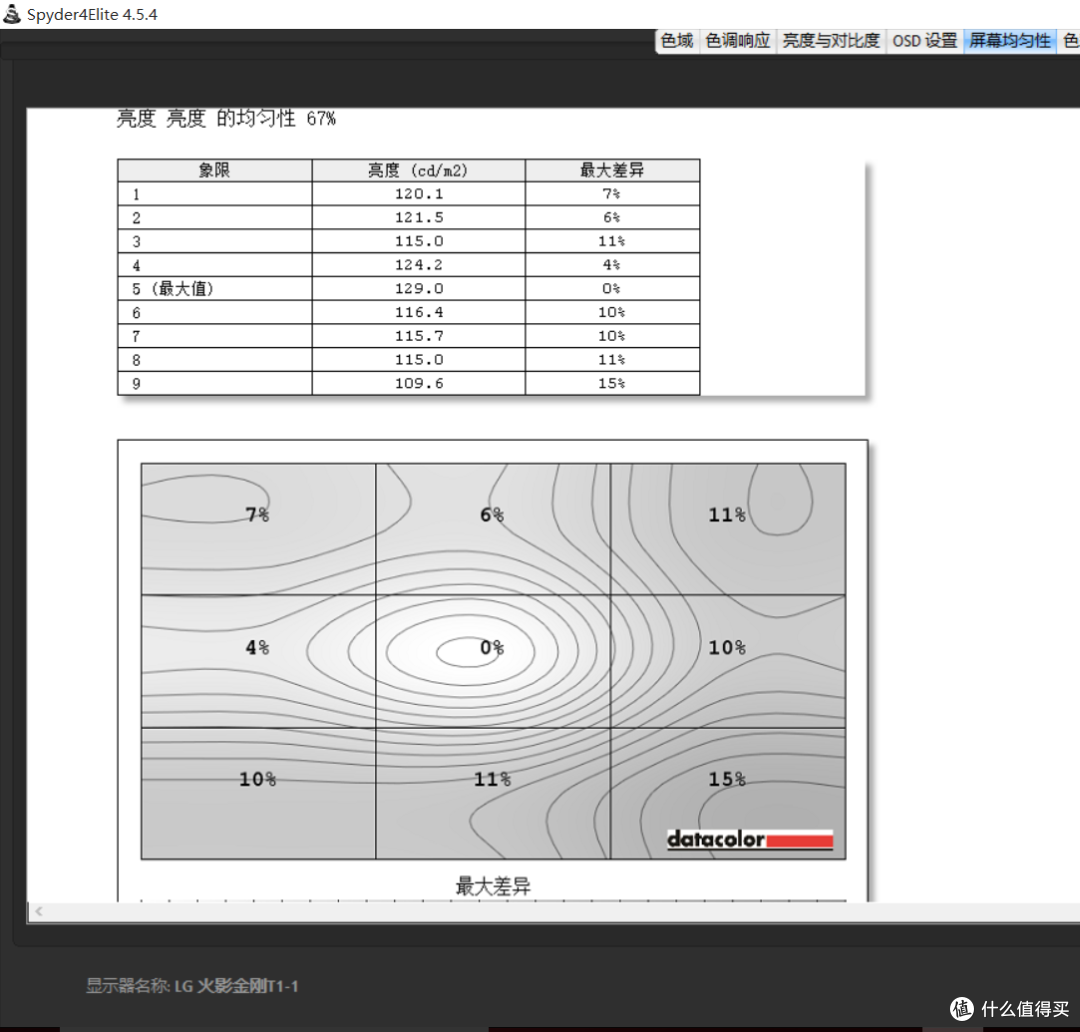
Task: Click the 115.7 brightness value
Action: coord(418,336)
